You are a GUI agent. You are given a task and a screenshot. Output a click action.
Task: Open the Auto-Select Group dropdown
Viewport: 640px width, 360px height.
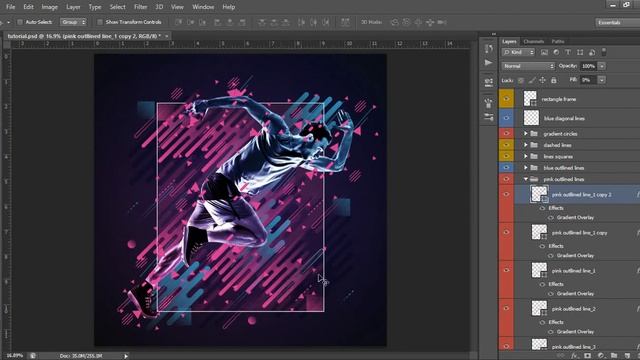click(73, 22)
